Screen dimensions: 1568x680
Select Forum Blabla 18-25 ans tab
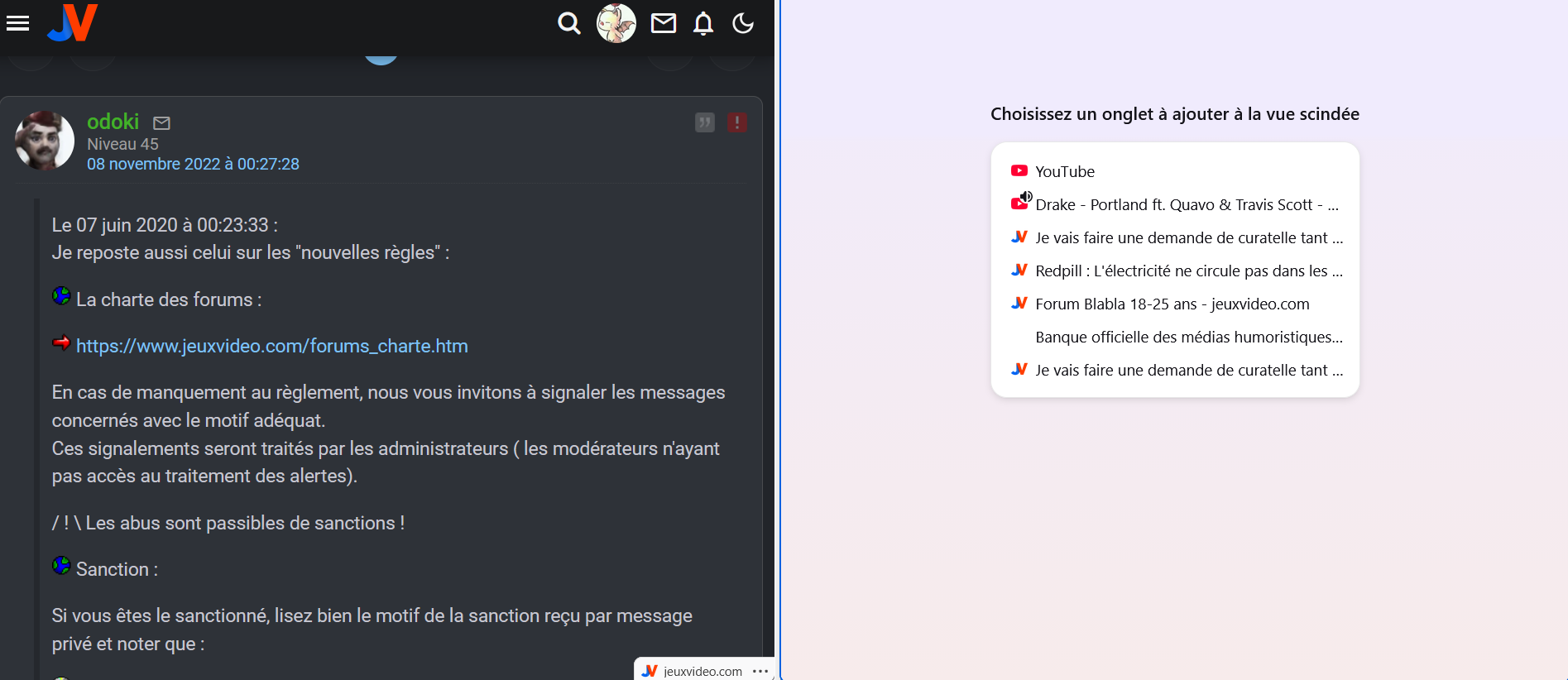pos(1175,304)
